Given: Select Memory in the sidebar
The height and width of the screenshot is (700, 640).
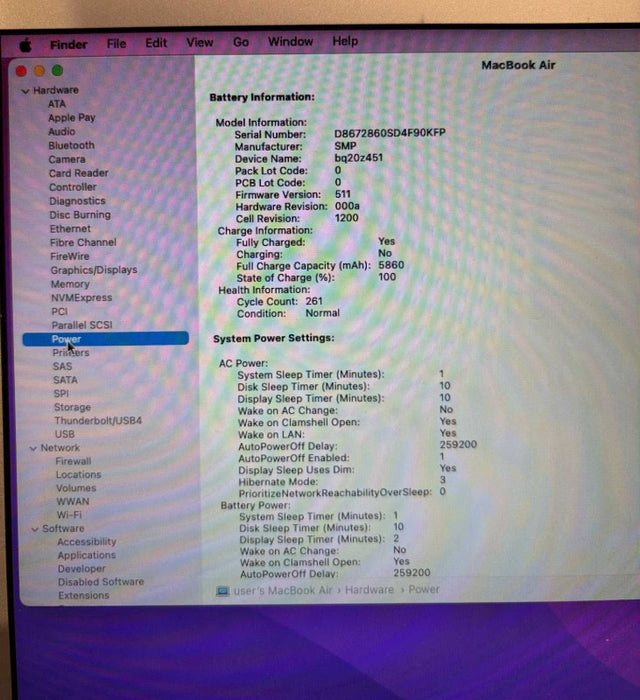Looking at the screenshot, I should click(x=70, y=284).
